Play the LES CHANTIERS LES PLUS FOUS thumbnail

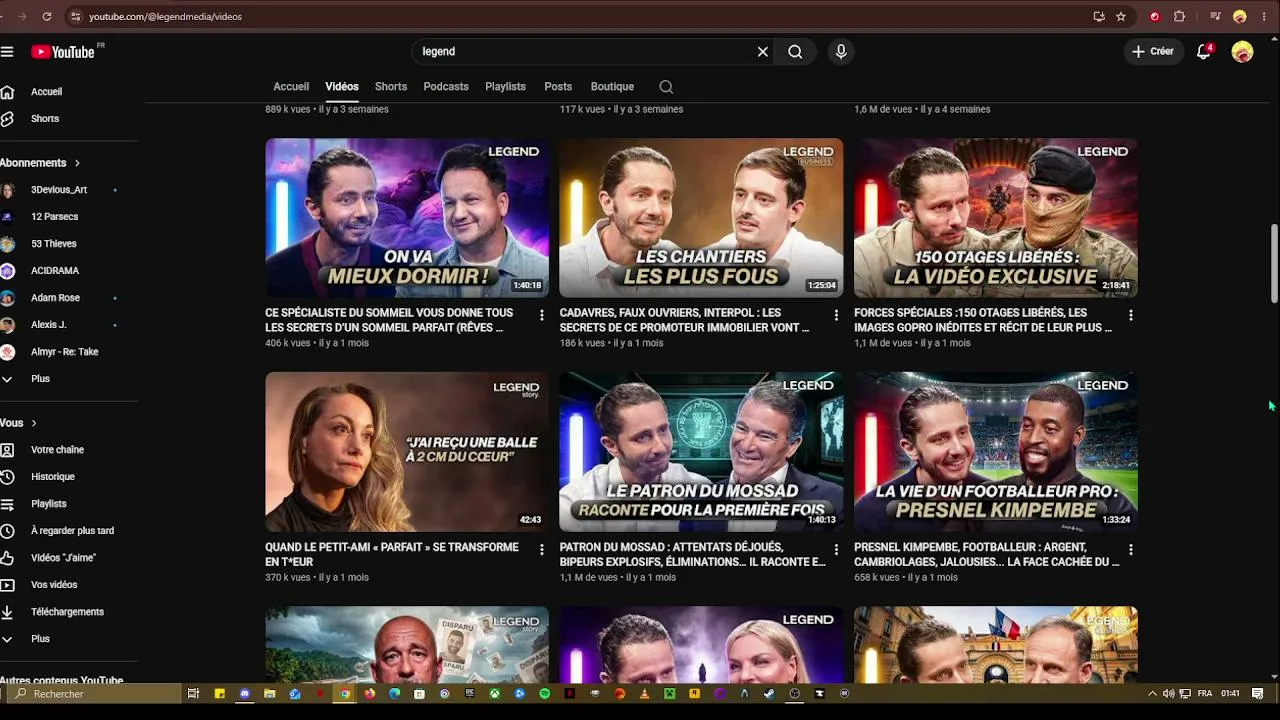(701, 218)
